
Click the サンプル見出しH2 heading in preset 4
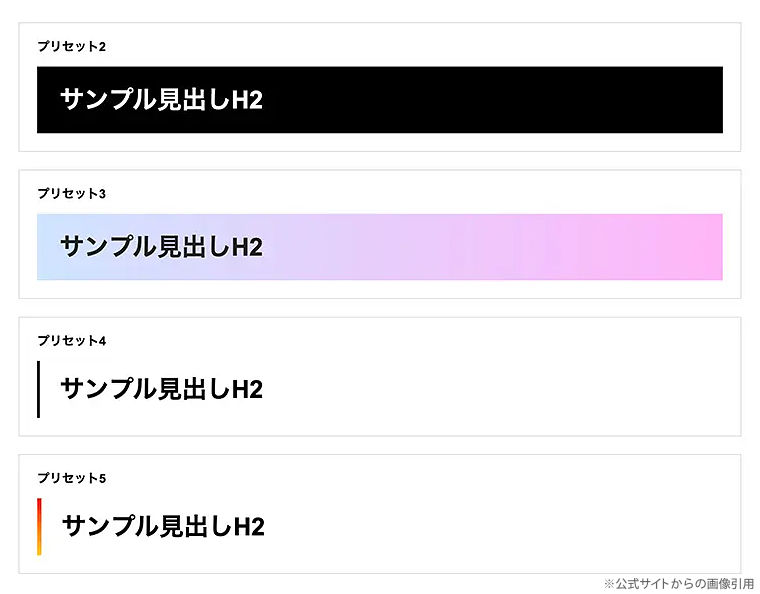[161, 389]
